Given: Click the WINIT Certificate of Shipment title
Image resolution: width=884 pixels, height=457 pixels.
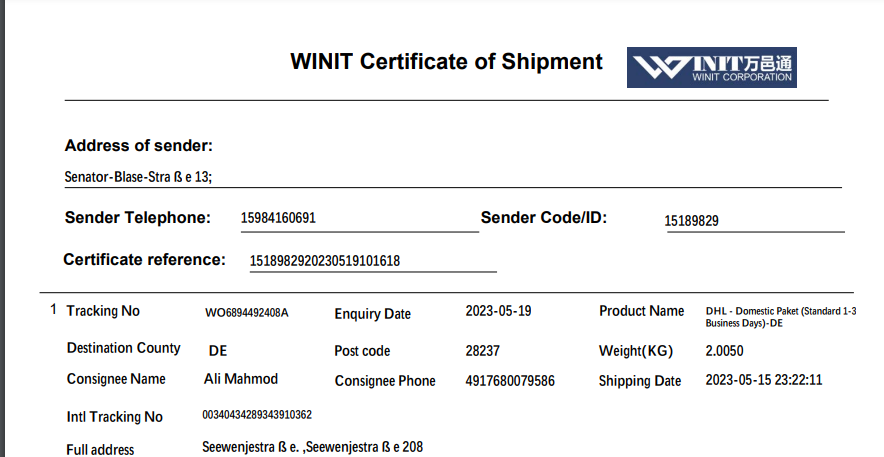Looking at the screenshot, I should tap(446, 62).
